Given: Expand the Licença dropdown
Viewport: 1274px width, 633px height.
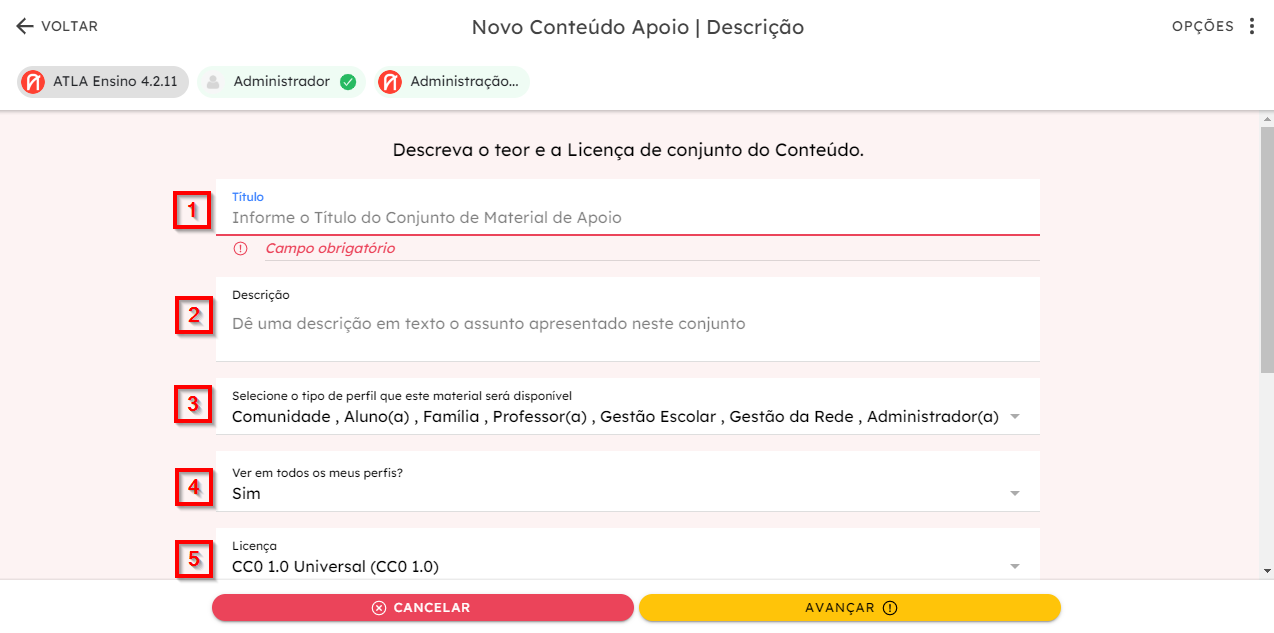Looking at the screenshot, I should point(628,554).
